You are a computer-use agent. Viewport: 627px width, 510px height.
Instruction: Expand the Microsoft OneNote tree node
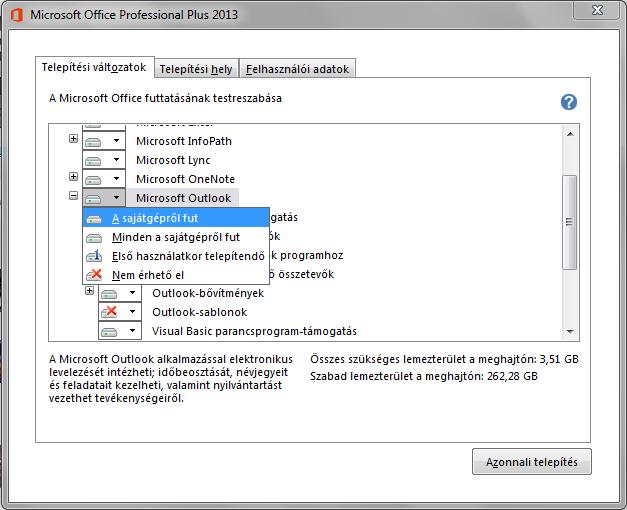(x=73, y=176)
